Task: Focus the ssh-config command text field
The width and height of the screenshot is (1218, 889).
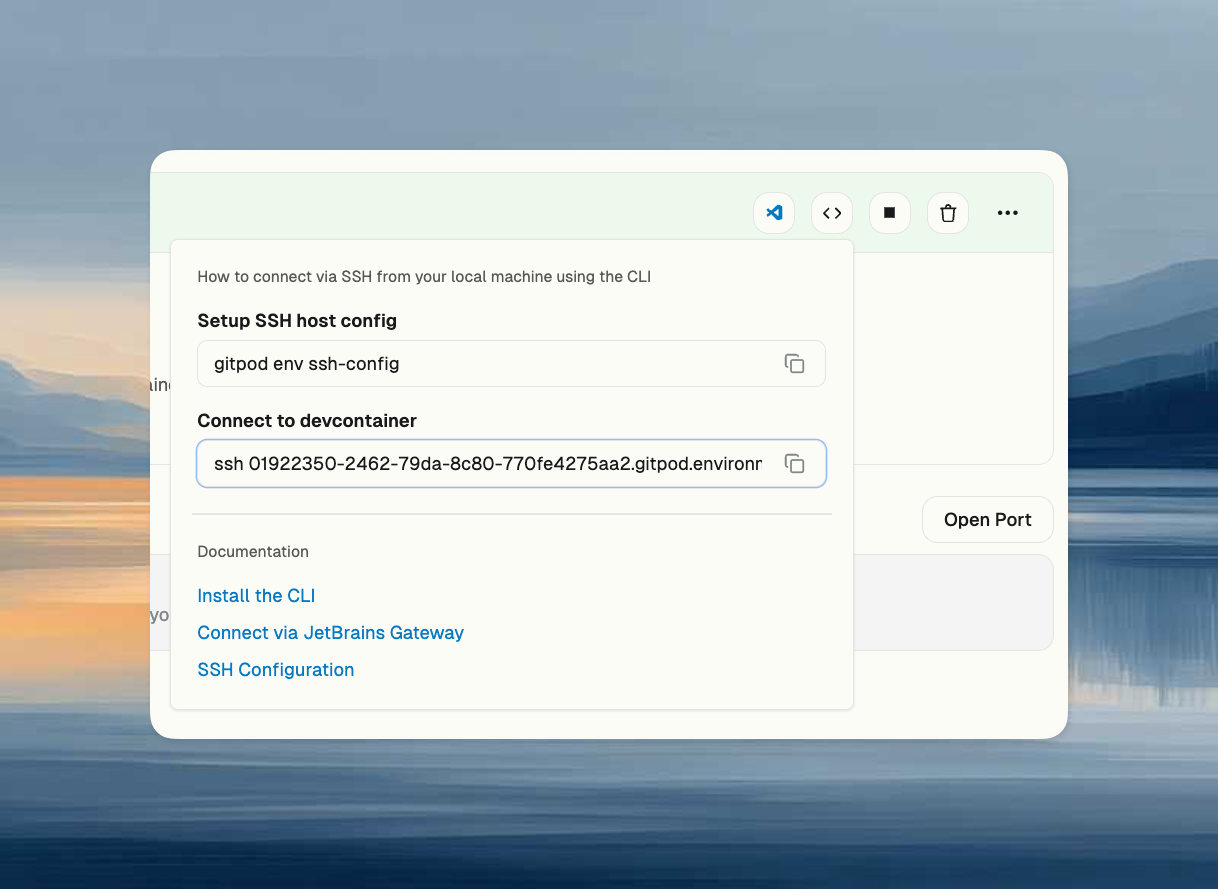Action: (x=450, y=363)
